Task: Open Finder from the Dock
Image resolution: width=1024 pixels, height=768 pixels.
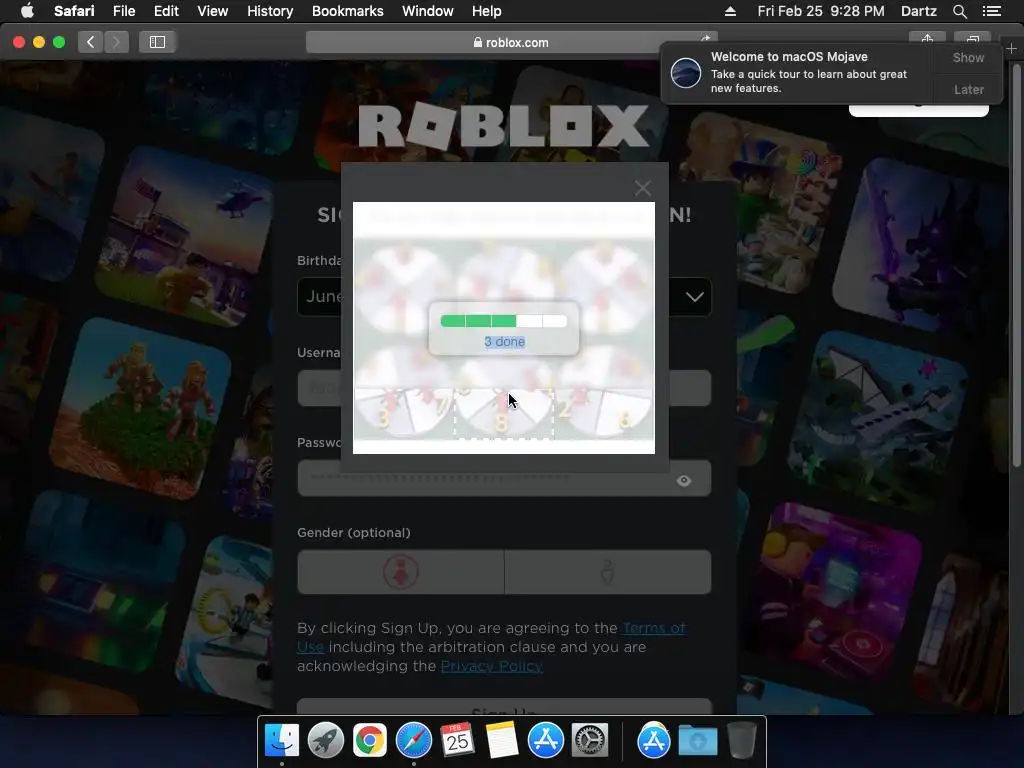Action: [x=281, y=741]
